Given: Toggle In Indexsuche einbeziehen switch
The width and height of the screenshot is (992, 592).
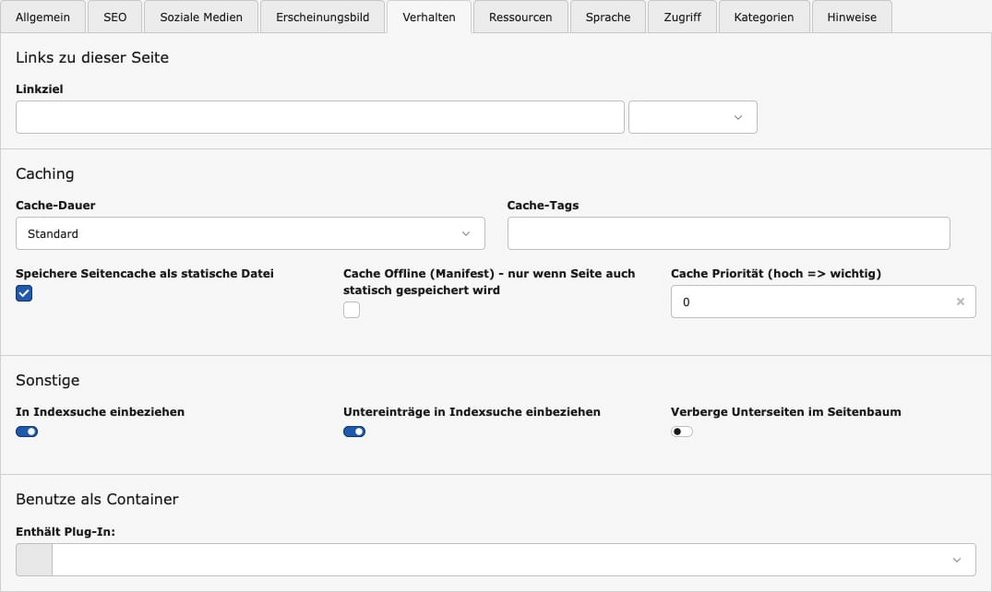Looking at the screenshot, I should (x=27, y=432).
